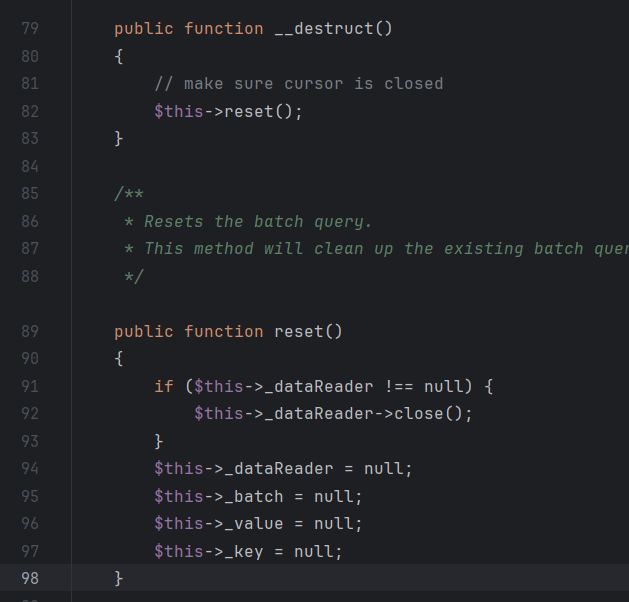The image size is (629, 602).
Task: Place cursor after closing brace on line 98
Action: coord(125,578)
